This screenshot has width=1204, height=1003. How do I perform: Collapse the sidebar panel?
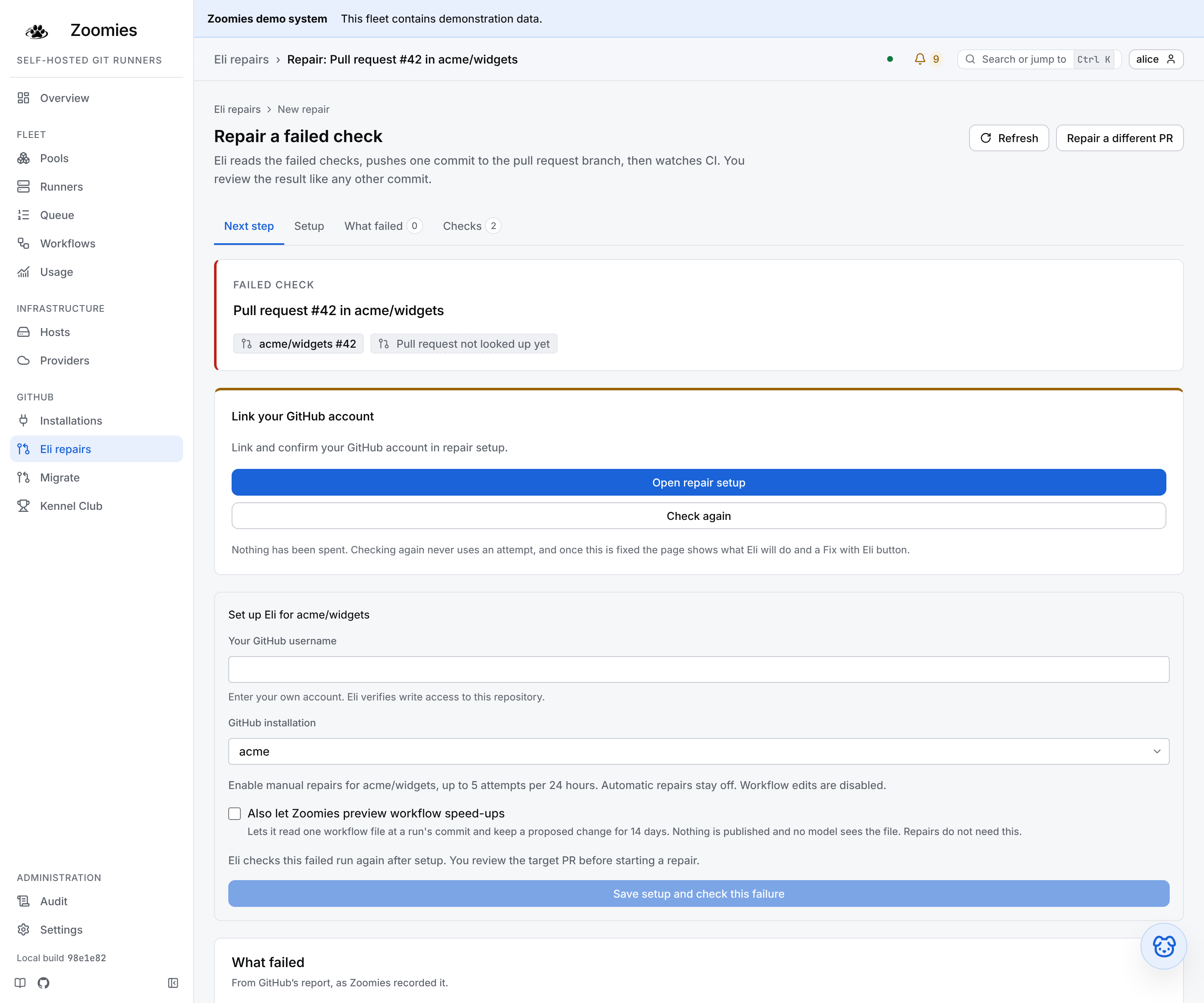tap(173, 983)
